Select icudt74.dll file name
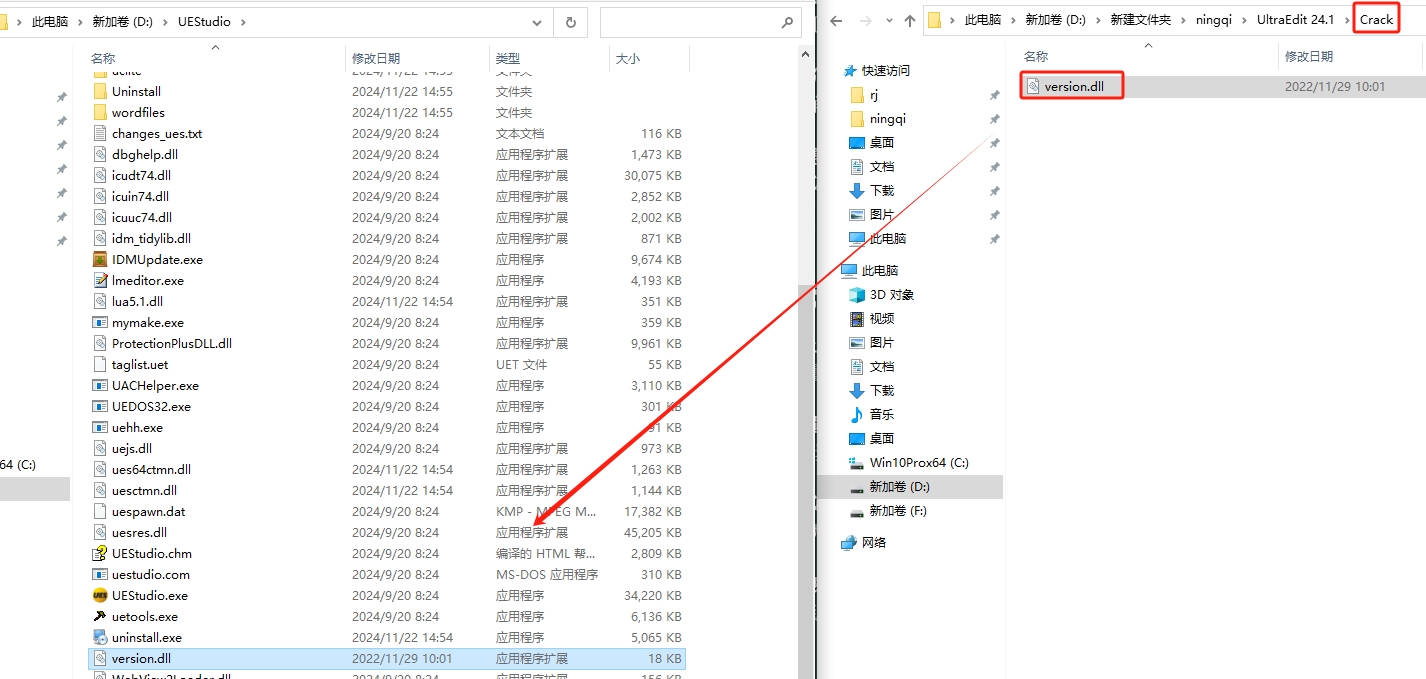The height and width of the screenshot is (679, 1426). (x=140, y=175)
